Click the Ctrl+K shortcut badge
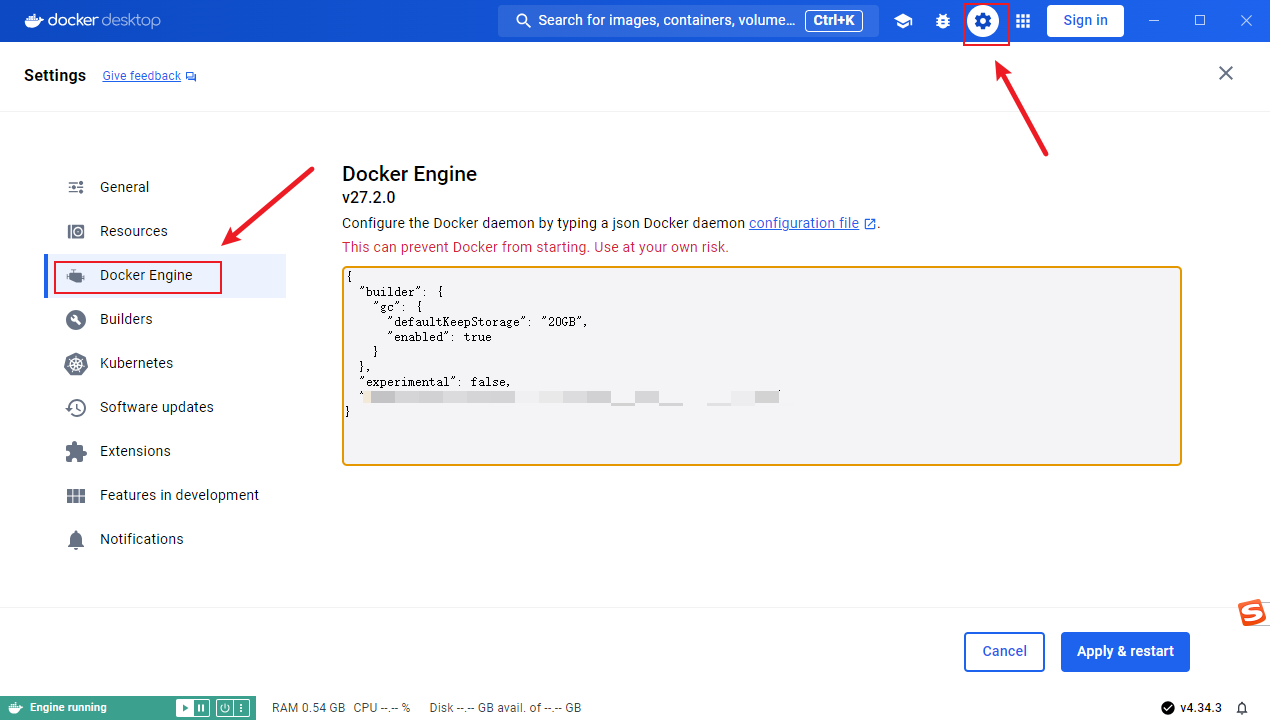1270x720 pixels. 834,21
